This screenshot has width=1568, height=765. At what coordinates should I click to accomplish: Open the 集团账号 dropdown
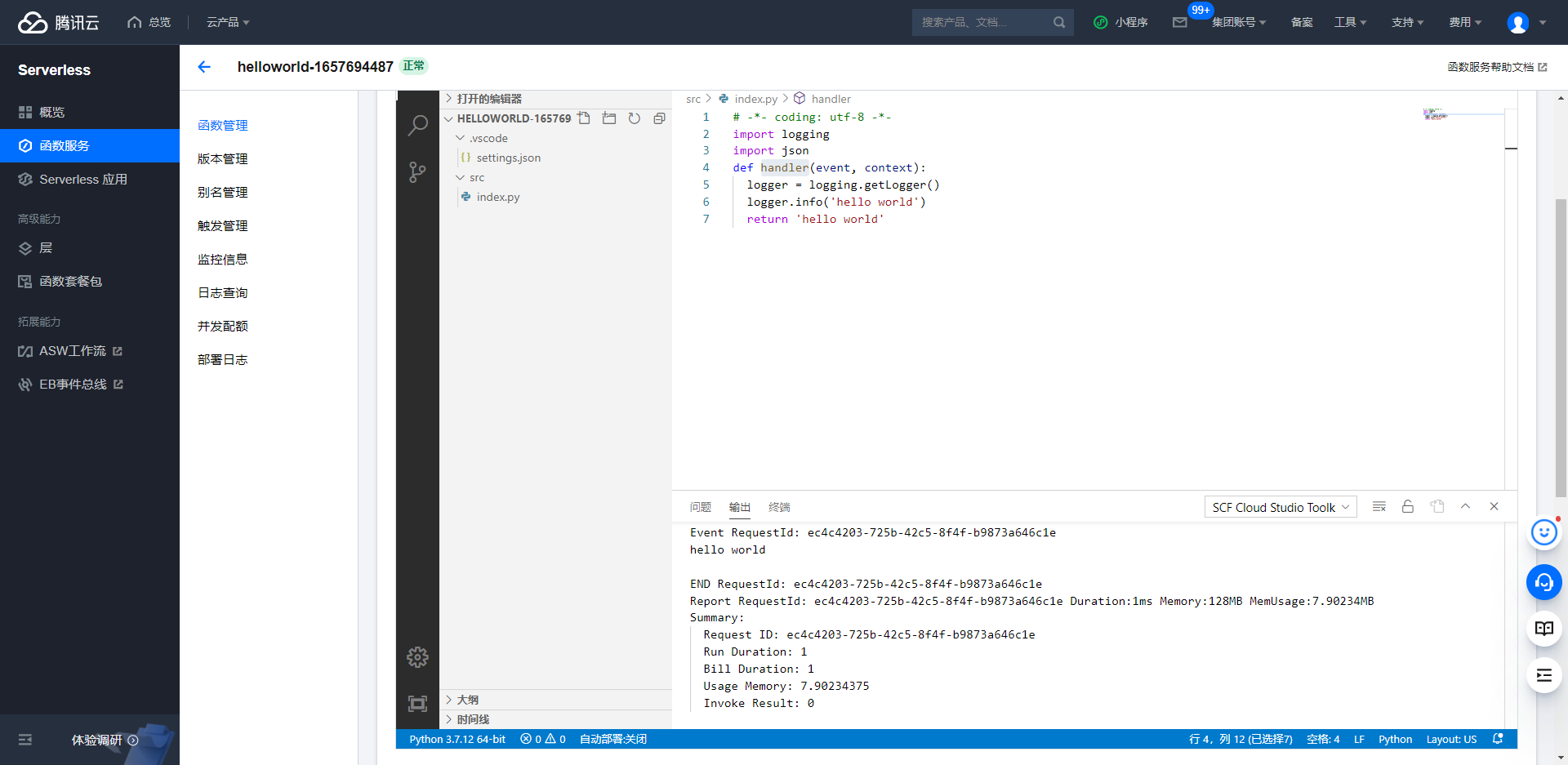coord(1239,22)
